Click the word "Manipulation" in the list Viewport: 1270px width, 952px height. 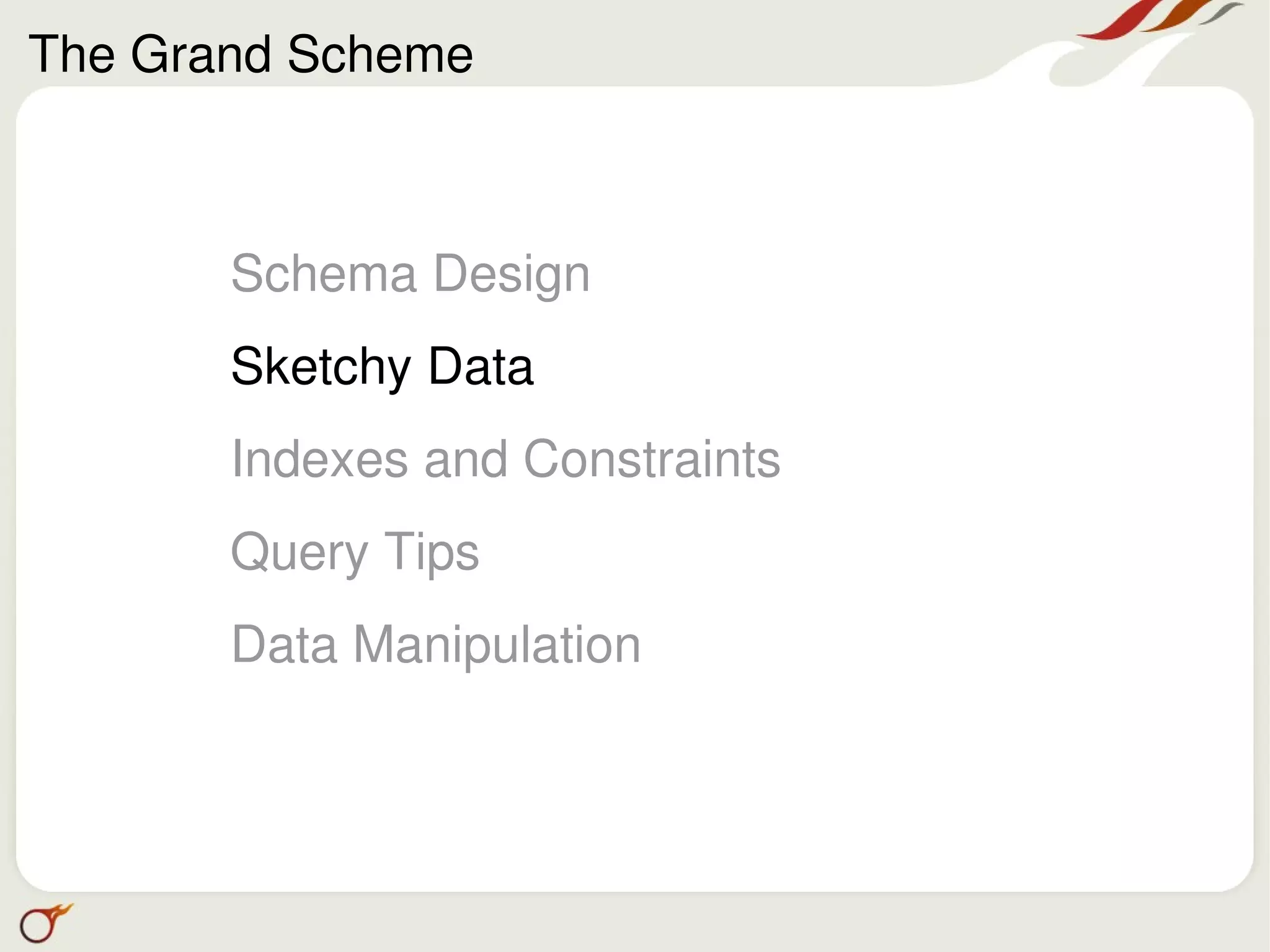pos(497,644)
